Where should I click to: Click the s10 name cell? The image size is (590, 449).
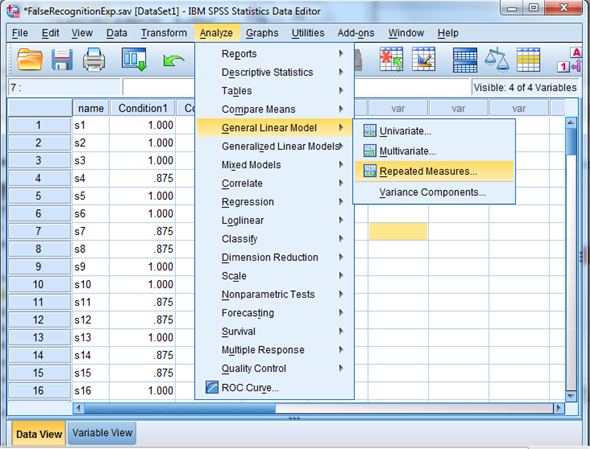coord(91,285)
